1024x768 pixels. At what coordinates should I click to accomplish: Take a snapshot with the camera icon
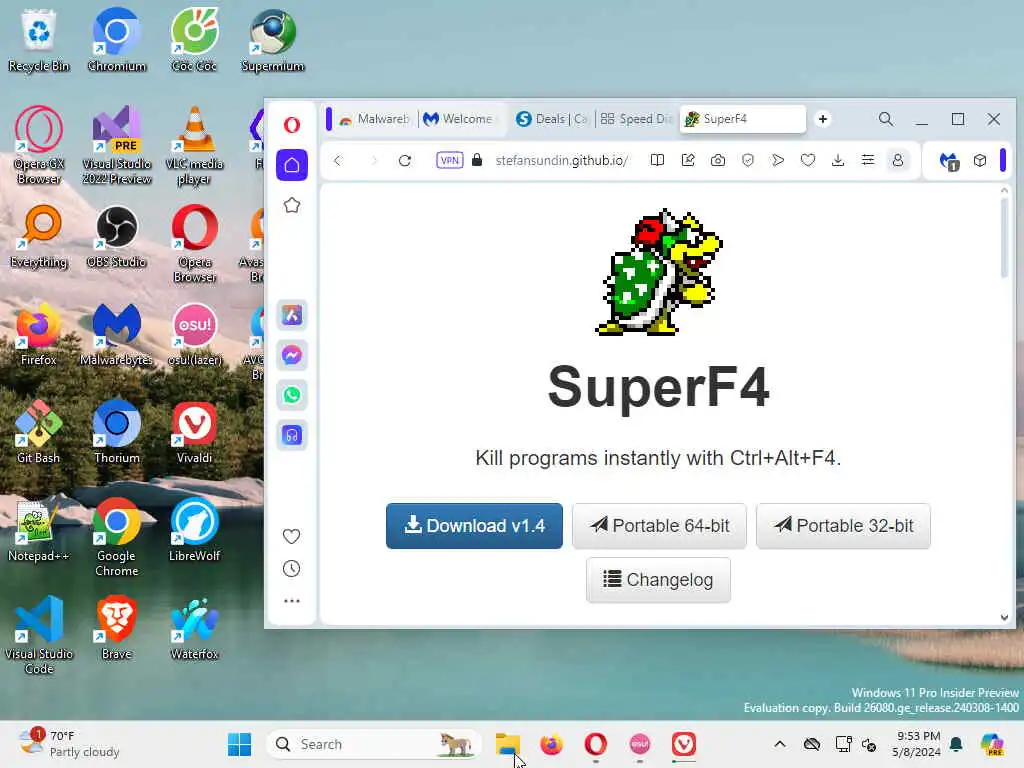tap(718, 161)
